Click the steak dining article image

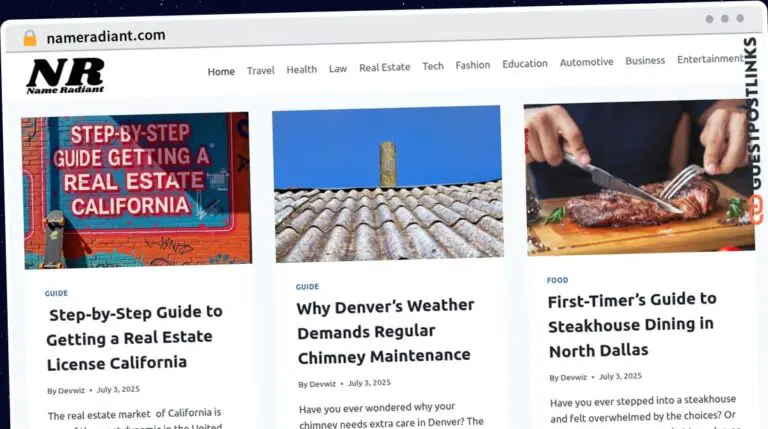pyautogui.click(x=639, y=178)
